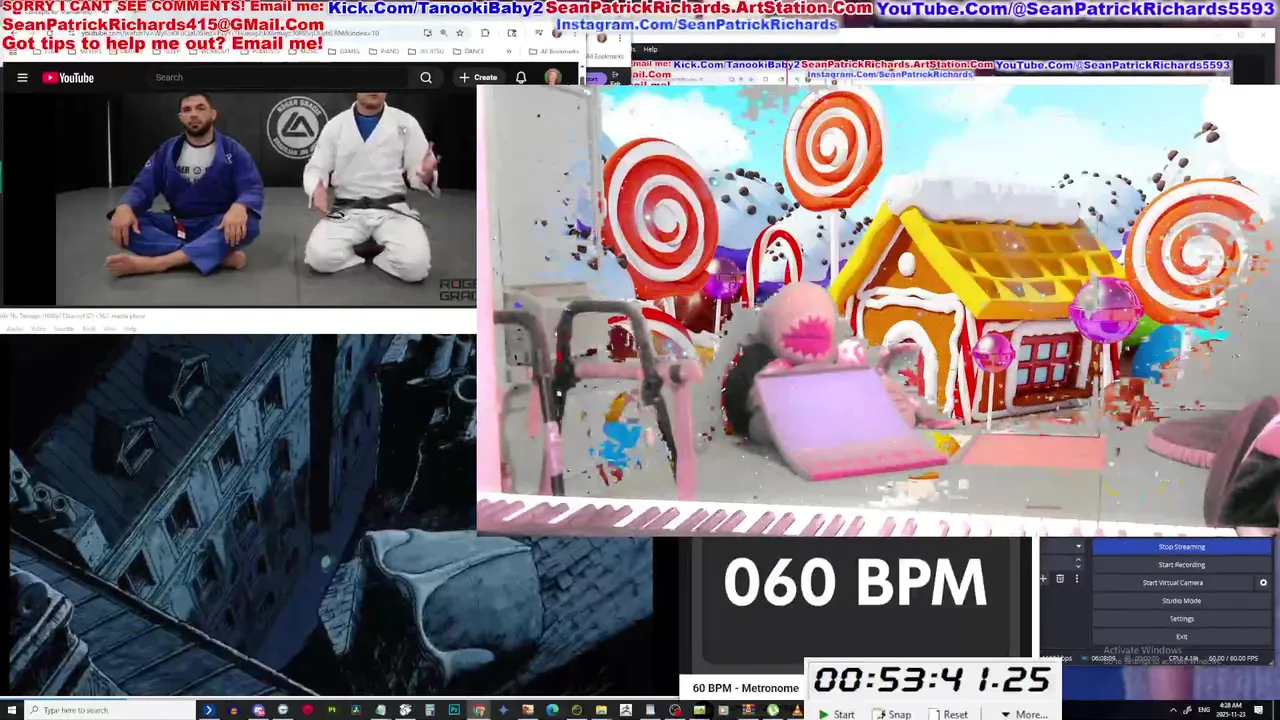This screenshot has height=720, width=1280.
Task: Open YouTube notifications bell
Action: point(521,77)
